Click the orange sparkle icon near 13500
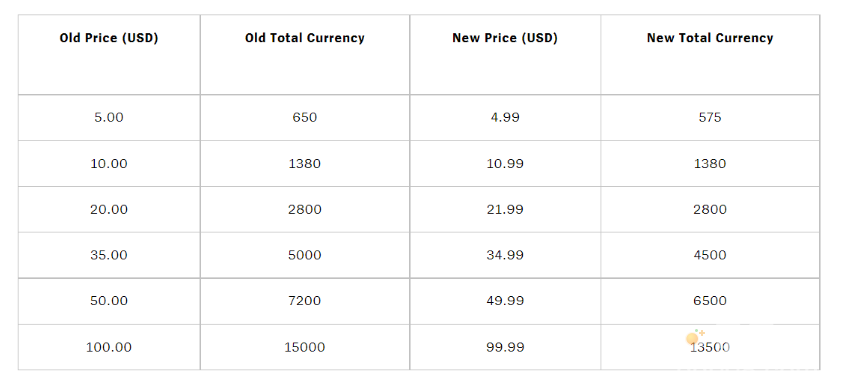851x392 pixels. point(695,337)
